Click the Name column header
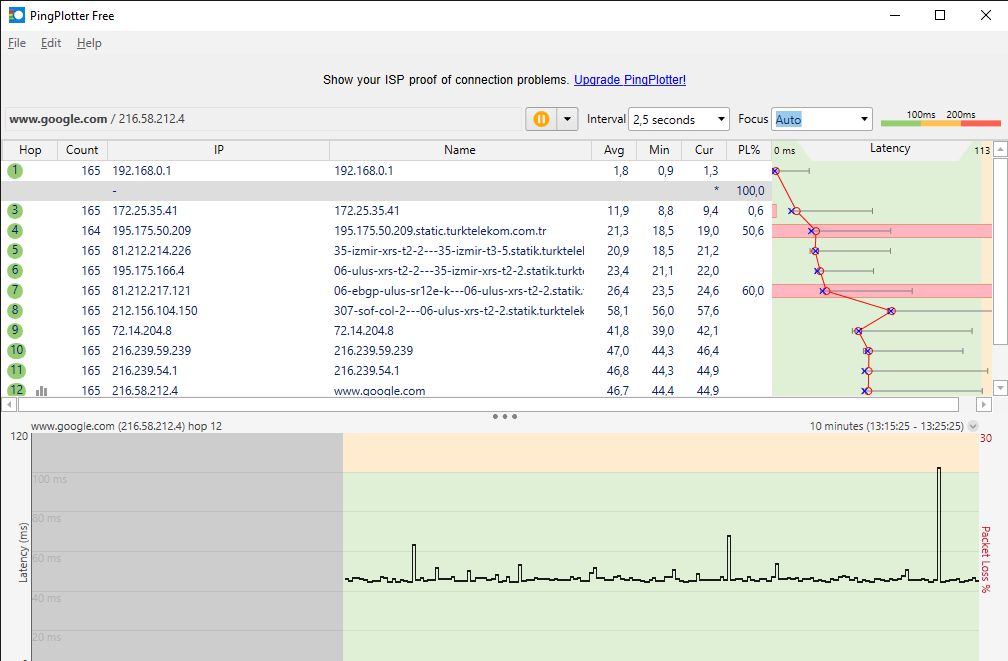The image size is (1008, 661). tap(460, 150)
